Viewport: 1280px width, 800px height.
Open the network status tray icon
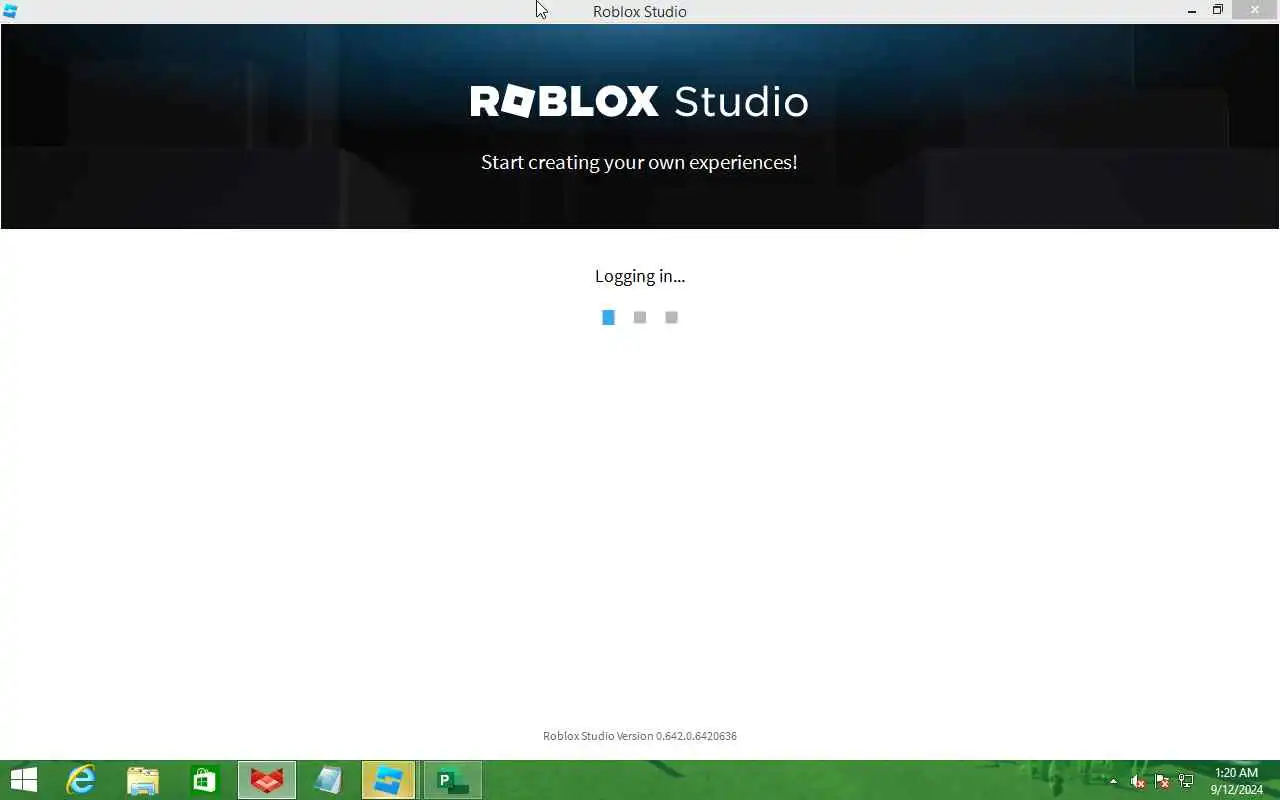1186,781
